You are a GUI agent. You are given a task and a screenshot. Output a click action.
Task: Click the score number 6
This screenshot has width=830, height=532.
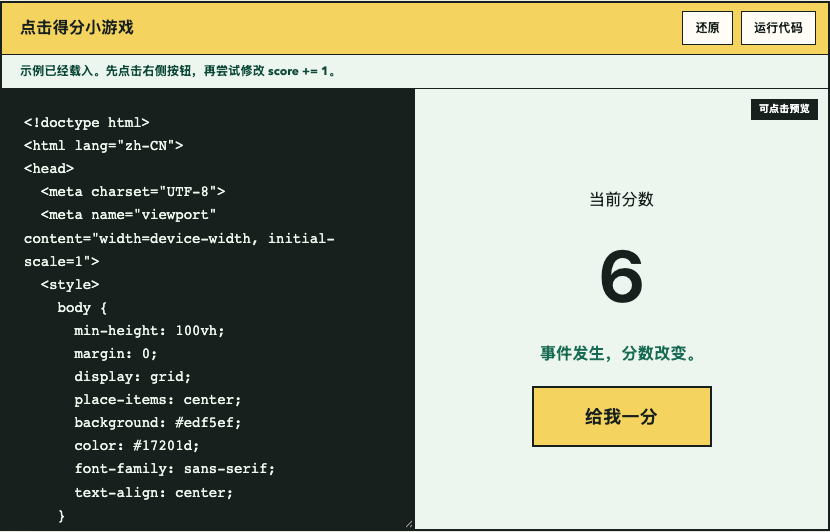pyautogui.click(x=621, y=278)
